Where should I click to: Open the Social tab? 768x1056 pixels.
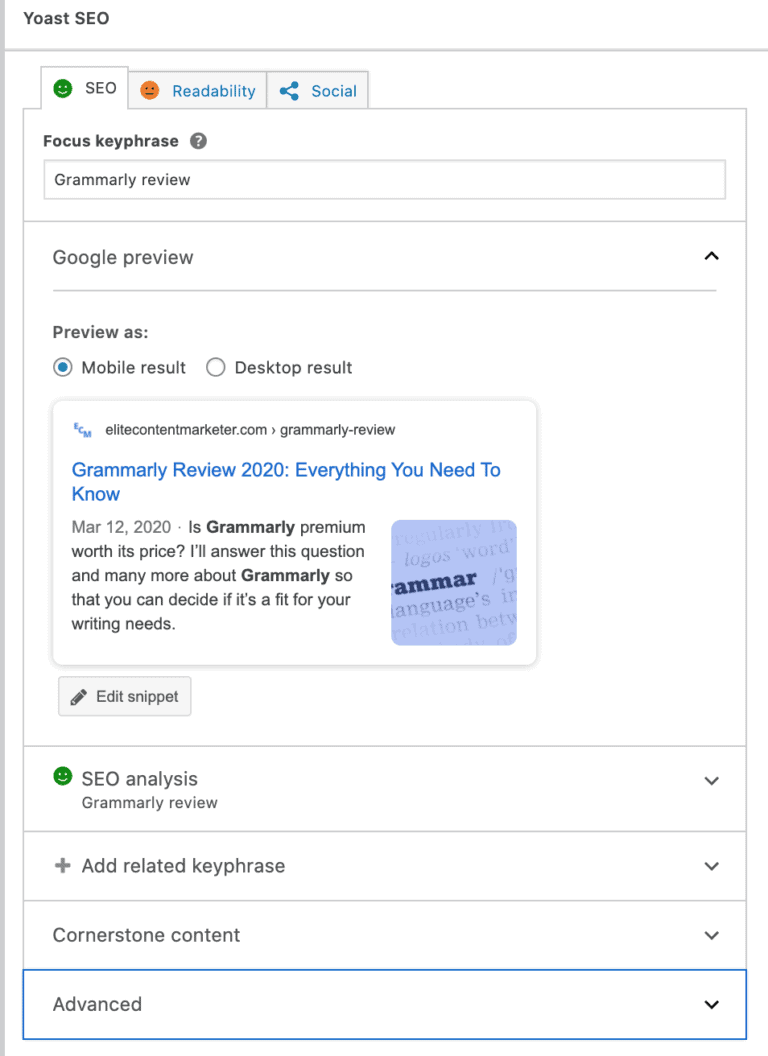pyautogui.click(x=333, y=91)
